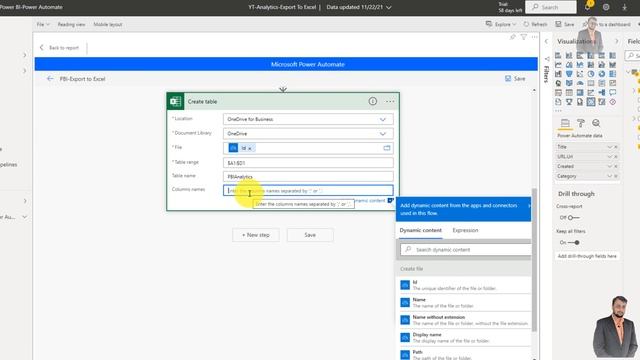
Task: Click the back arrow beside PBI-Export to Excel
Action: pyautogui.click(x=50, y=79)
